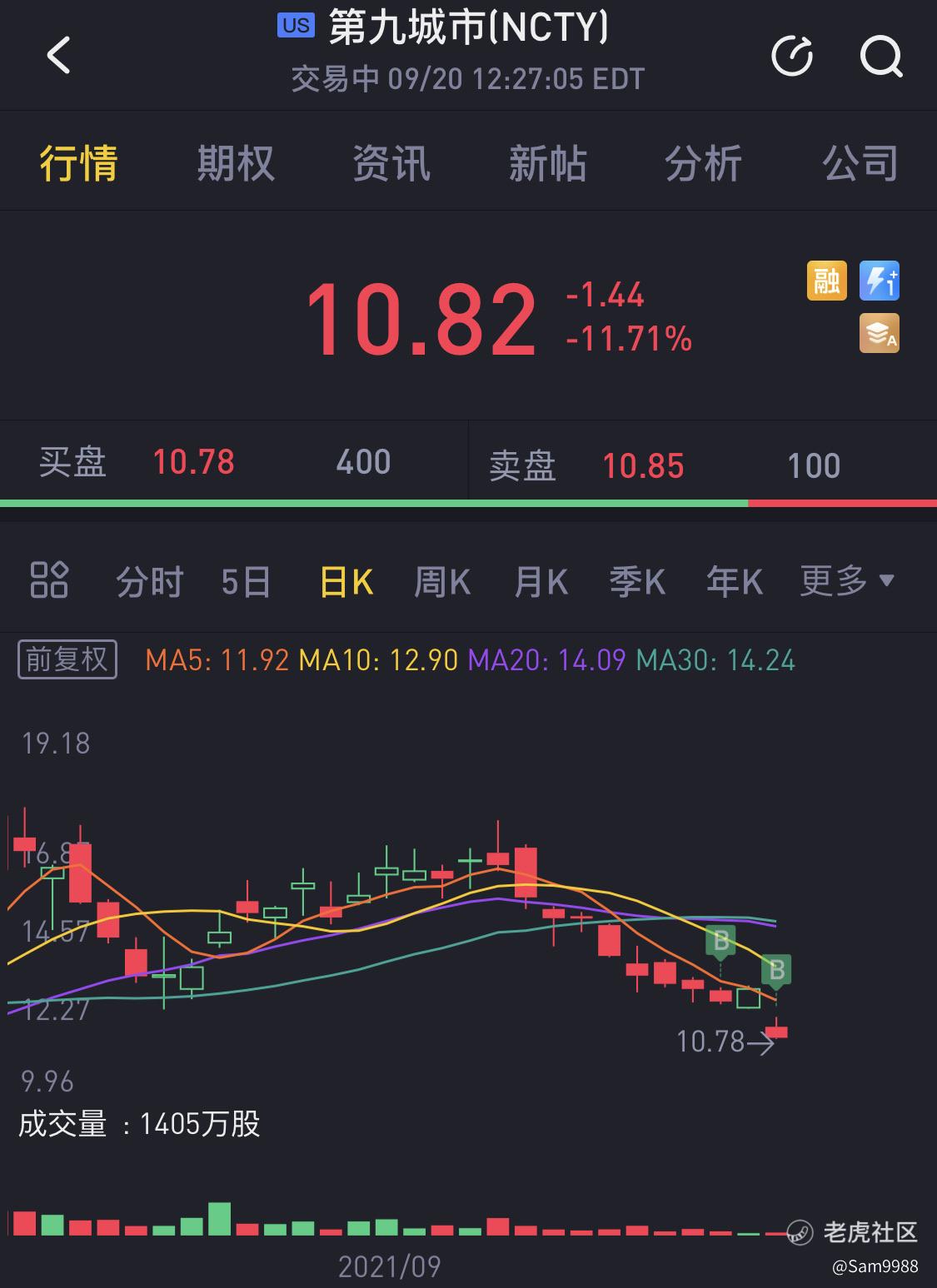This screenshot has width=937, height=1288.
Task: Select the 5日 chart period
Action: click(x=247, y=581)
